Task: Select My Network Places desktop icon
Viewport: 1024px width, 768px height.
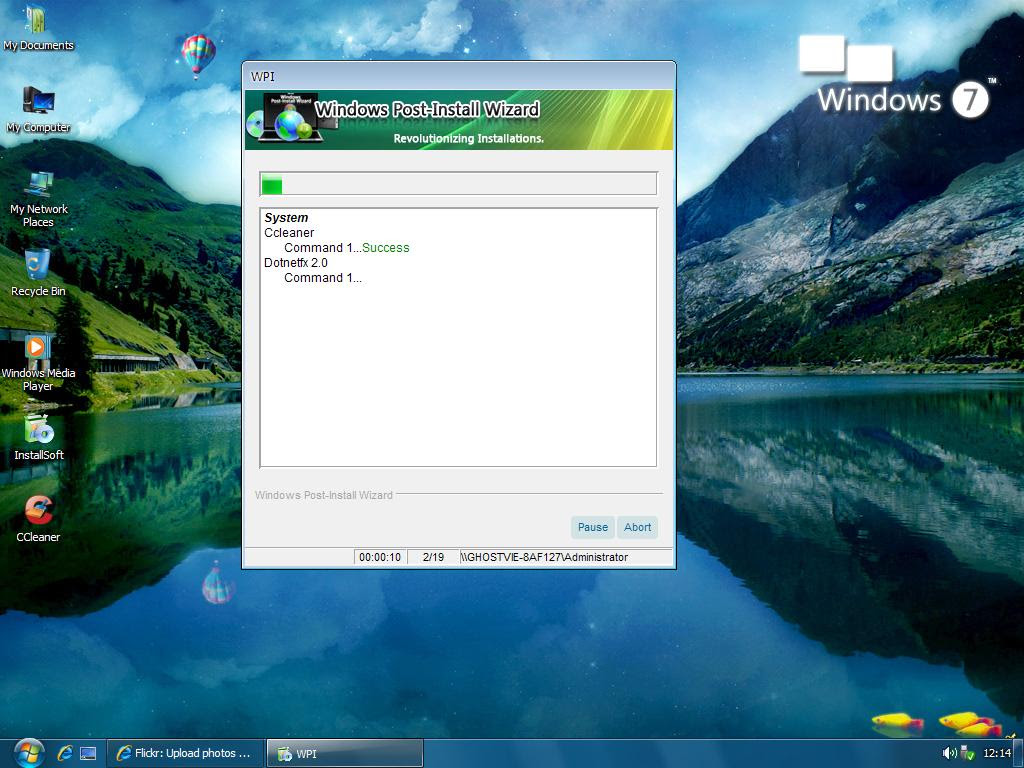Action: 38,198
